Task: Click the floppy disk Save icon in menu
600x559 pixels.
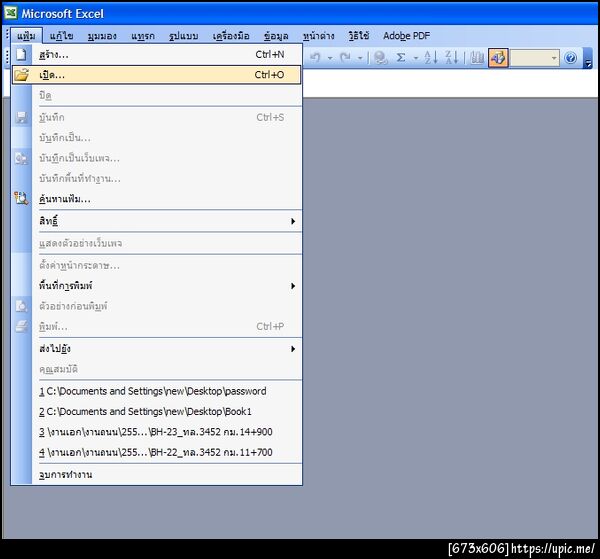Action: coord(21,117)
